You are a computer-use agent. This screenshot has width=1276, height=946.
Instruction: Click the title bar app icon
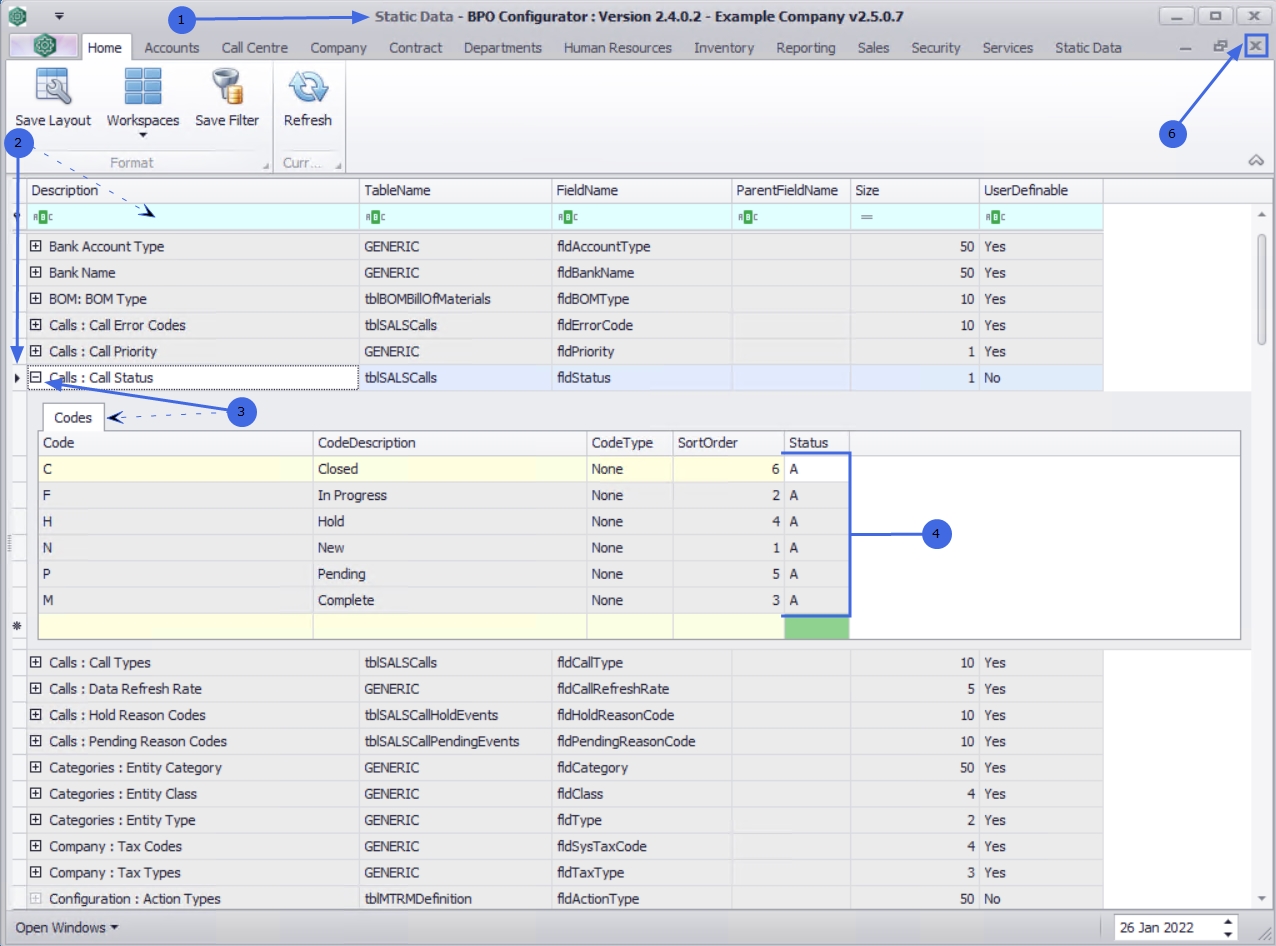pos(17,16)
